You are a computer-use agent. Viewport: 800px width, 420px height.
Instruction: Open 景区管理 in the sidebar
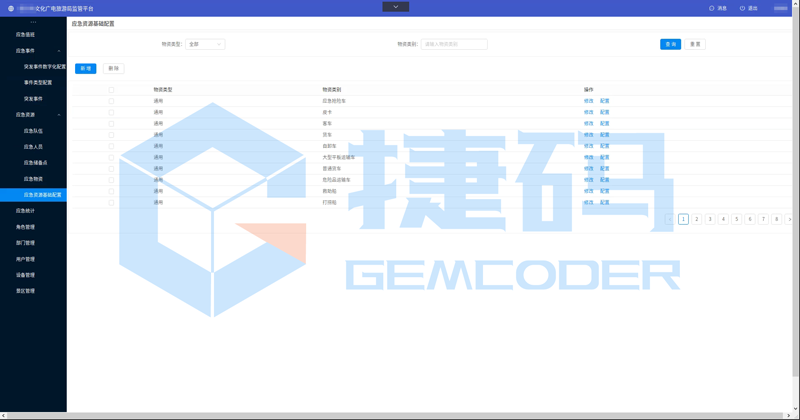[25, 291]
